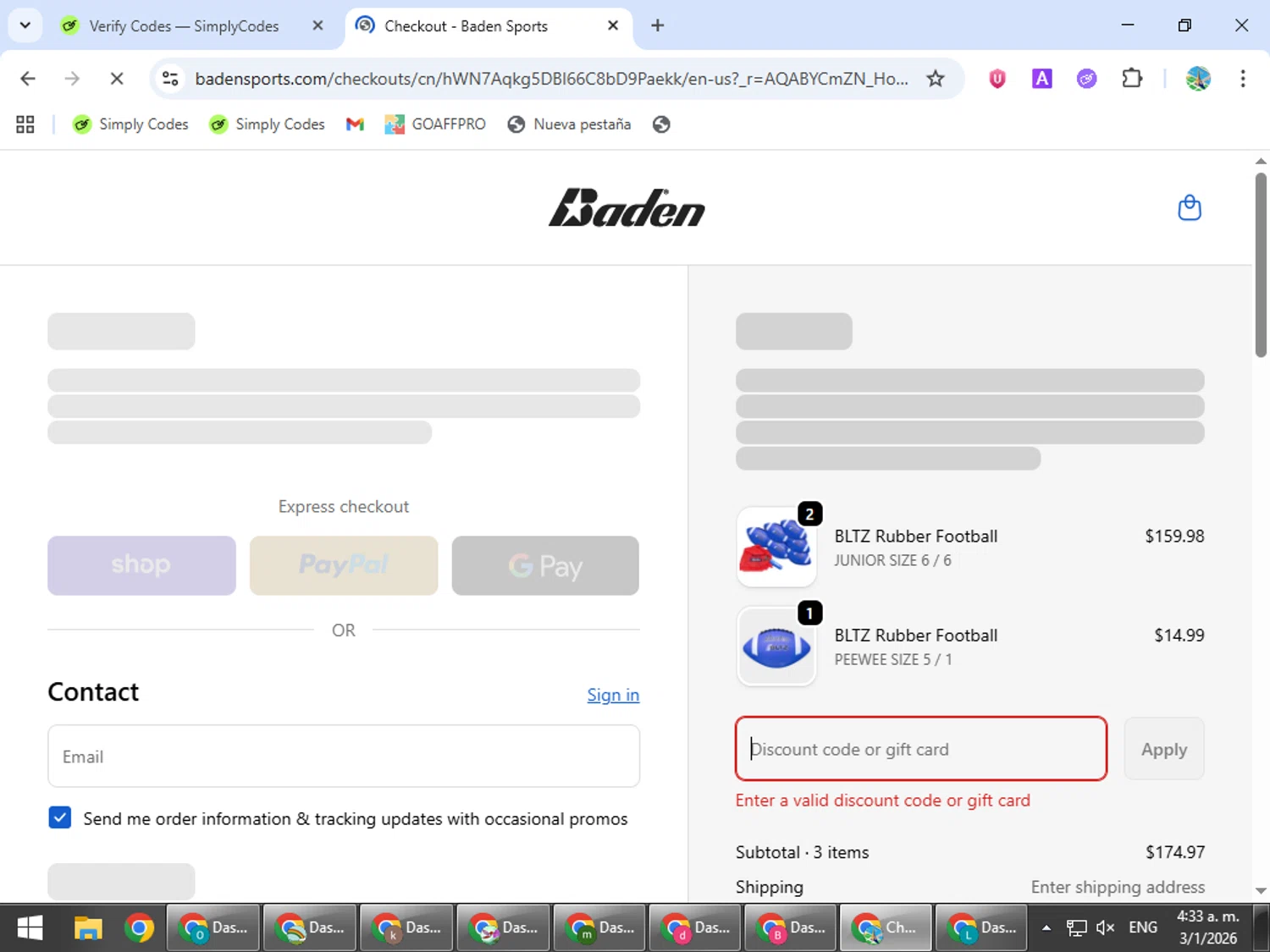Open the apps grid in bookmarks bar
Screen dimensions: 1270x952
pos(25,124)
